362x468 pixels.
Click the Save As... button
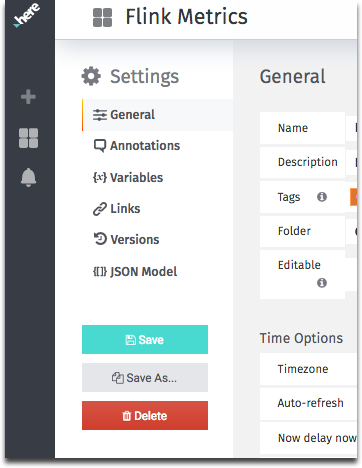point(145,377)
